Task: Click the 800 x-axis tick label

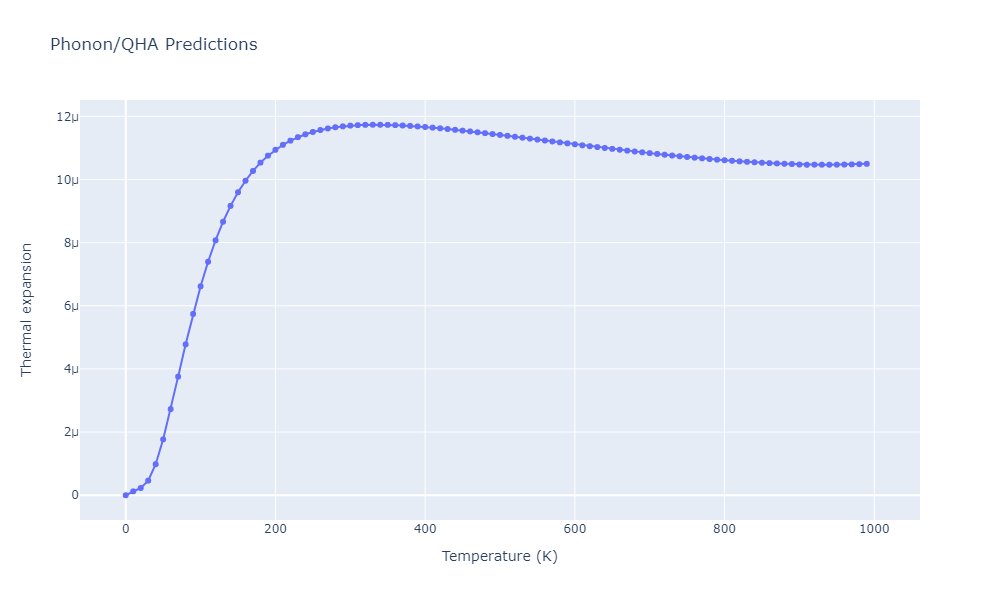Action: click(x=725, y=529)
